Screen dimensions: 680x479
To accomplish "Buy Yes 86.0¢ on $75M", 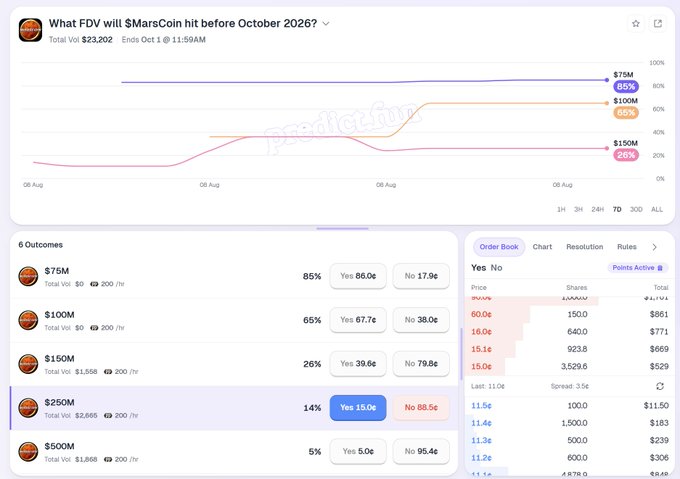I will click(358, 276).
